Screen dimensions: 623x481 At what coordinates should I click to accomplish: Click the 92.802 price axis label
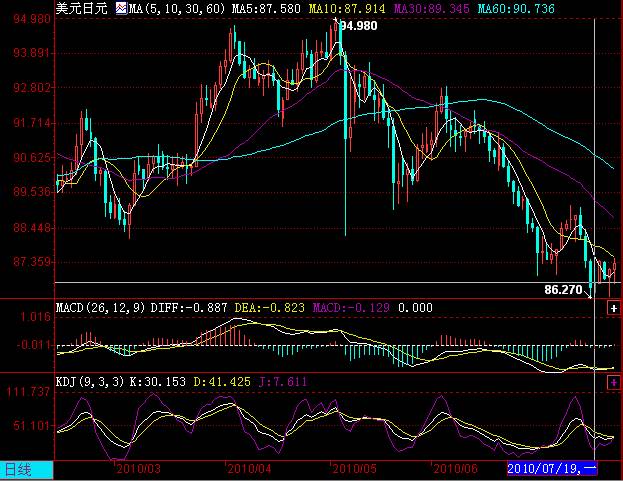(32, 87)
